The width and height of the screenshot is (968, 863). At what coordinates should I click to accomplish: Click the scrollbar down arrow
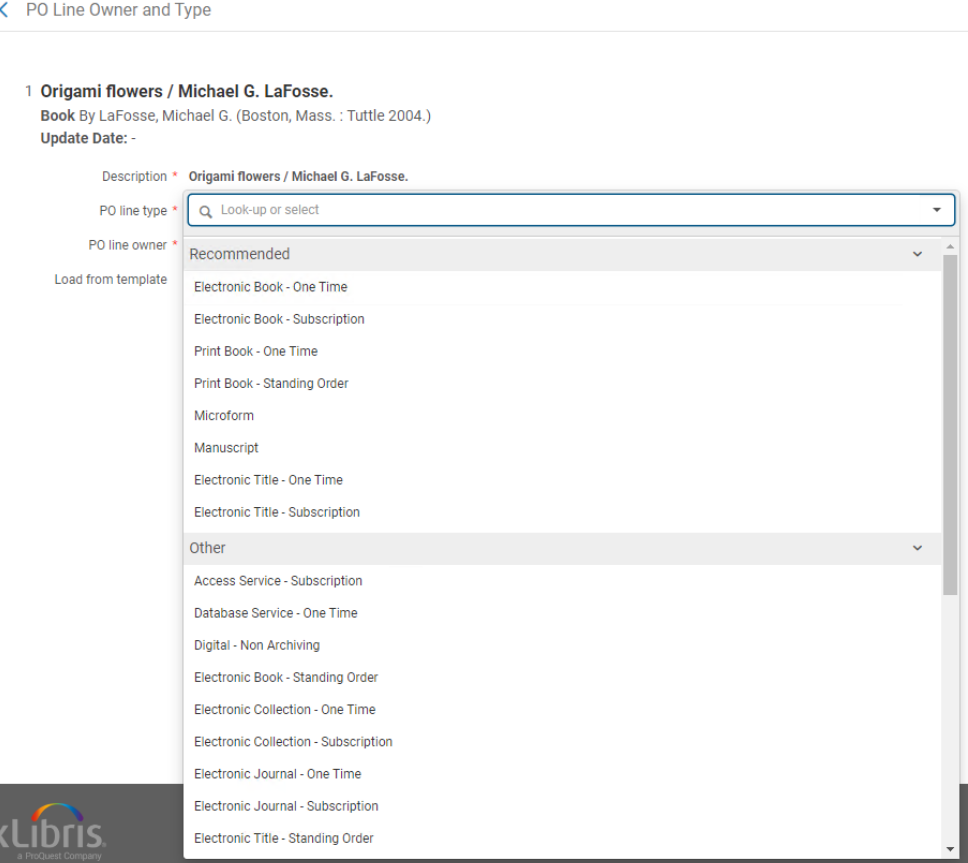(949, 849)
